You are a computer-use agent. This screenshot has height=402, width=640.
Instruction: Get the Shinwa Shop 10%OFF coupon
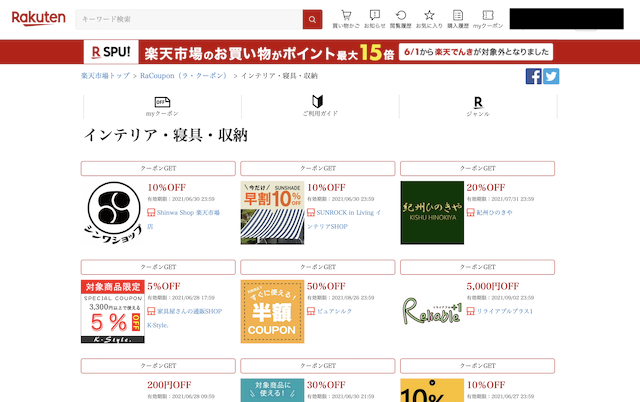(x=158, y=168)
